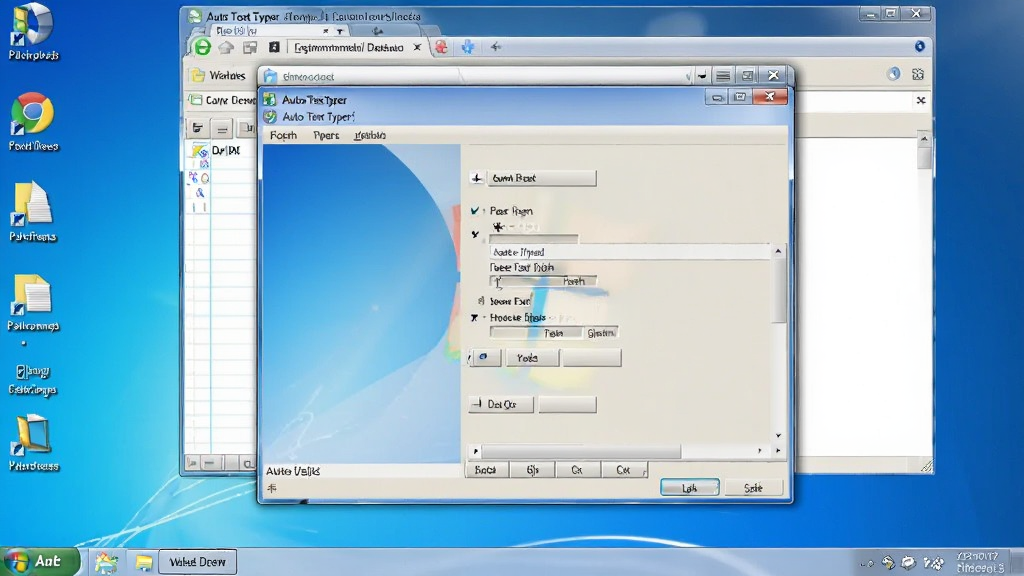This screenshot has width=1024, height=576.
Task: Click the window-layout icon beside the home icon
Action: 250,47
